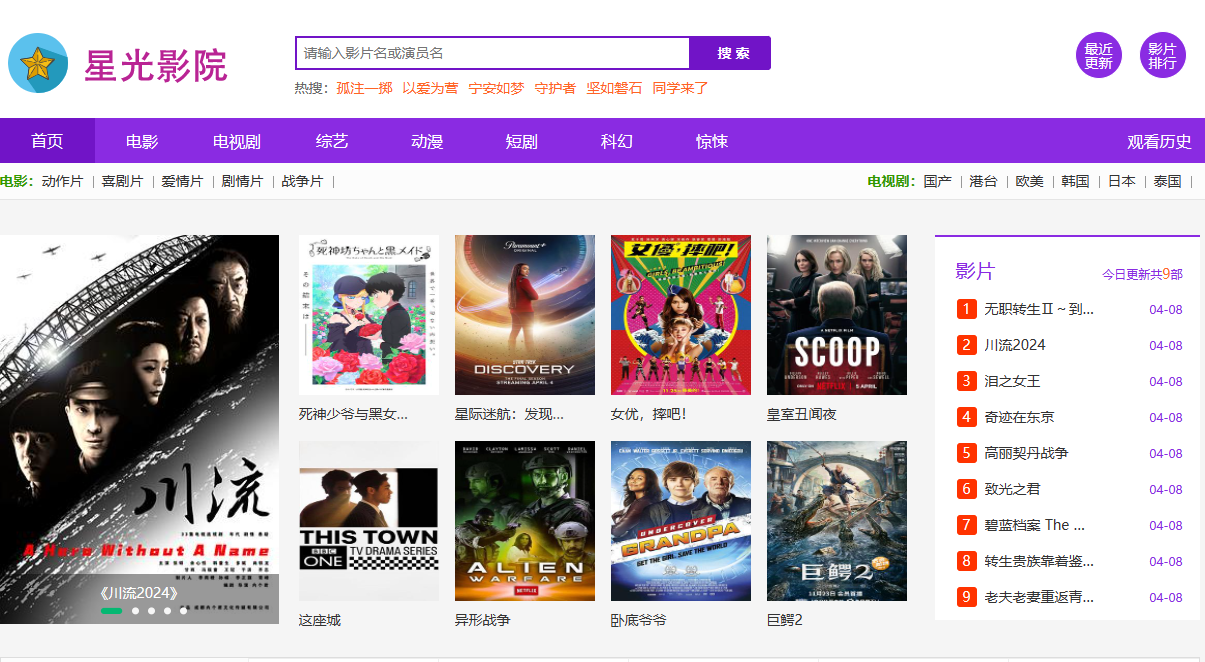Search hot keyword 同学来了

[680, 88]
